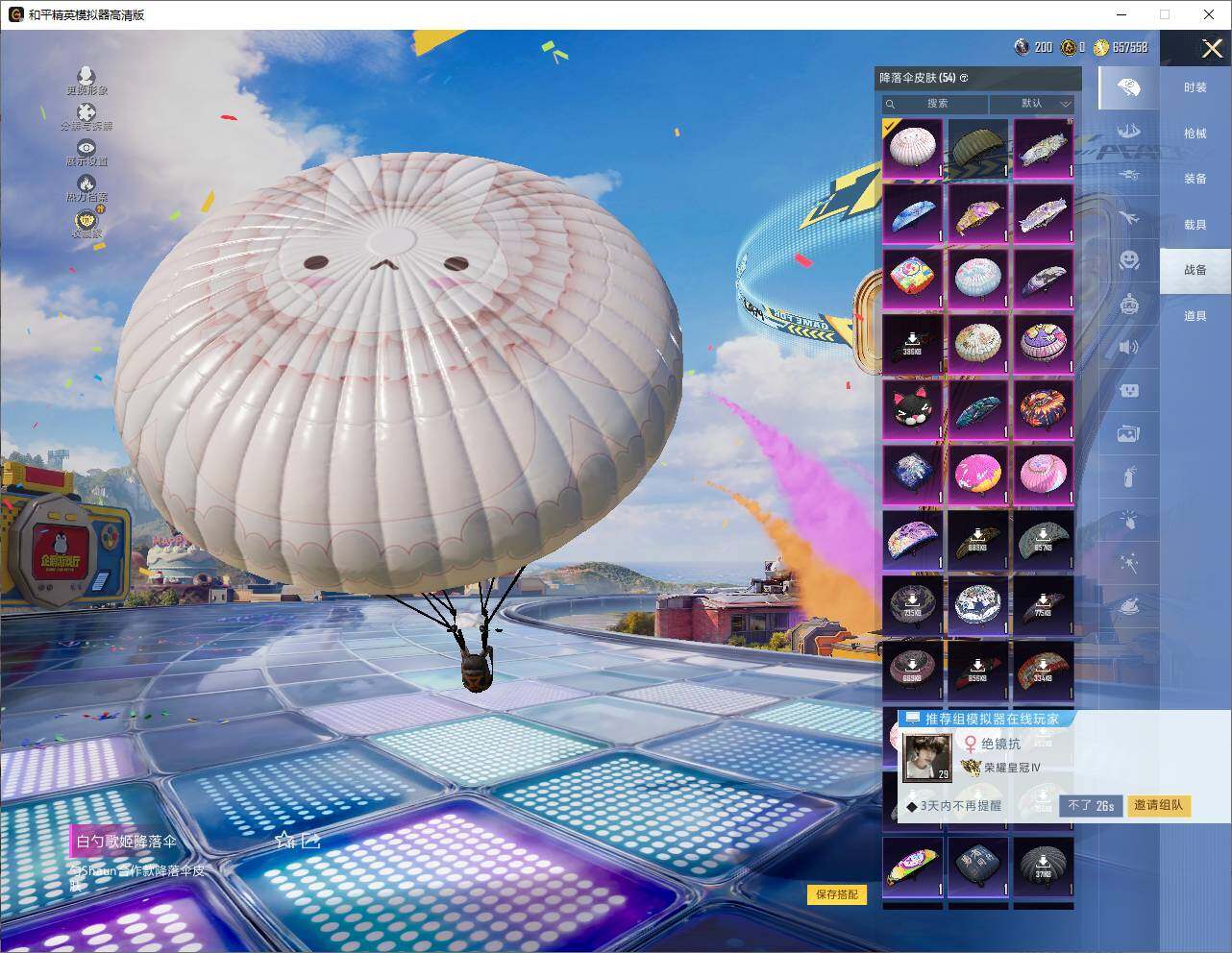Viewport: 1232px width, 953px height.
Task: Toggle the 3天内不再提醒 option
Action: (x=954, y=806)
